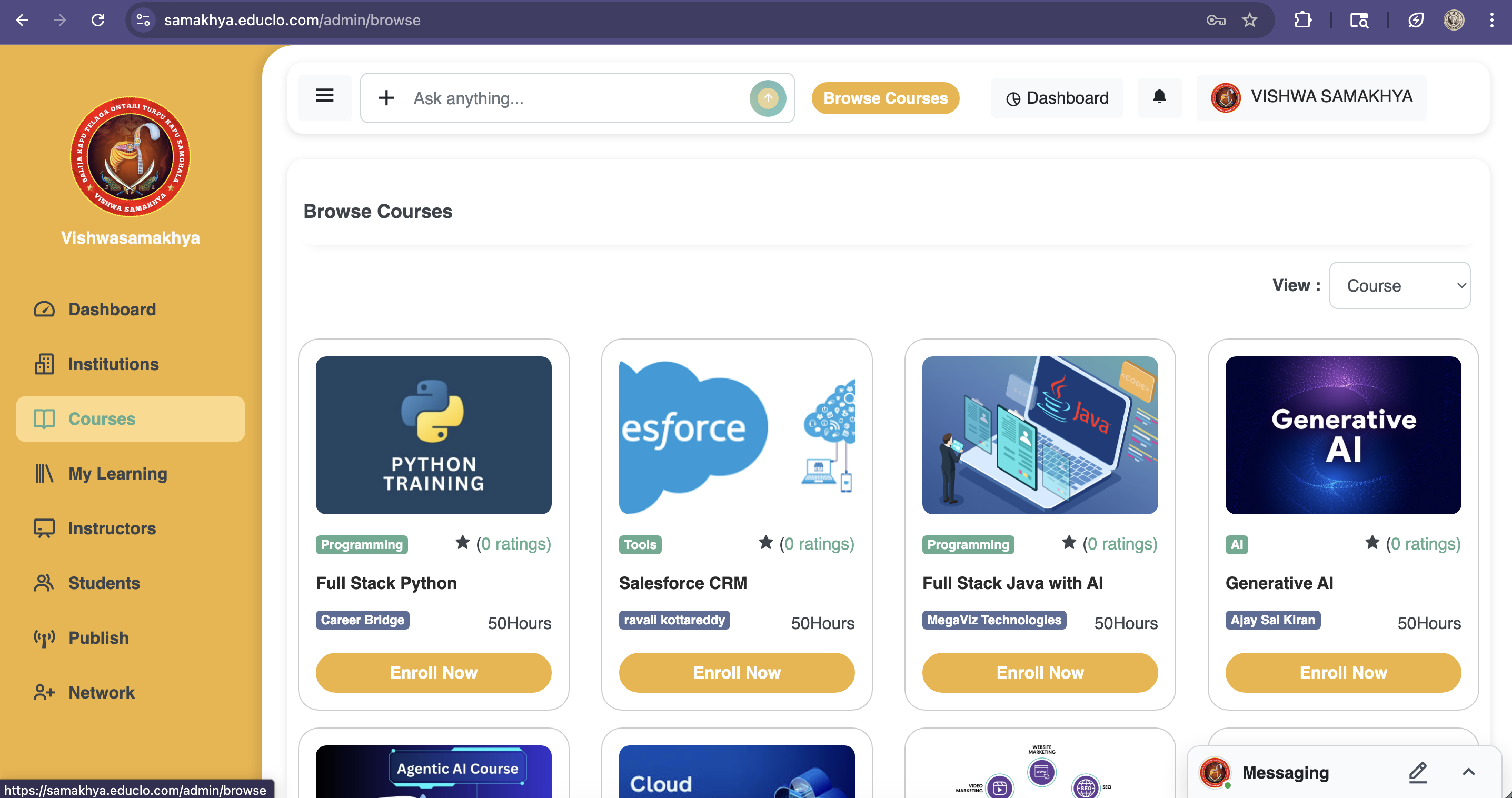Image resolution: width=1512 pixels, height=798 pixels.
Task: Enroll Now in Full Stack Java with AI
Action: 1039,672
